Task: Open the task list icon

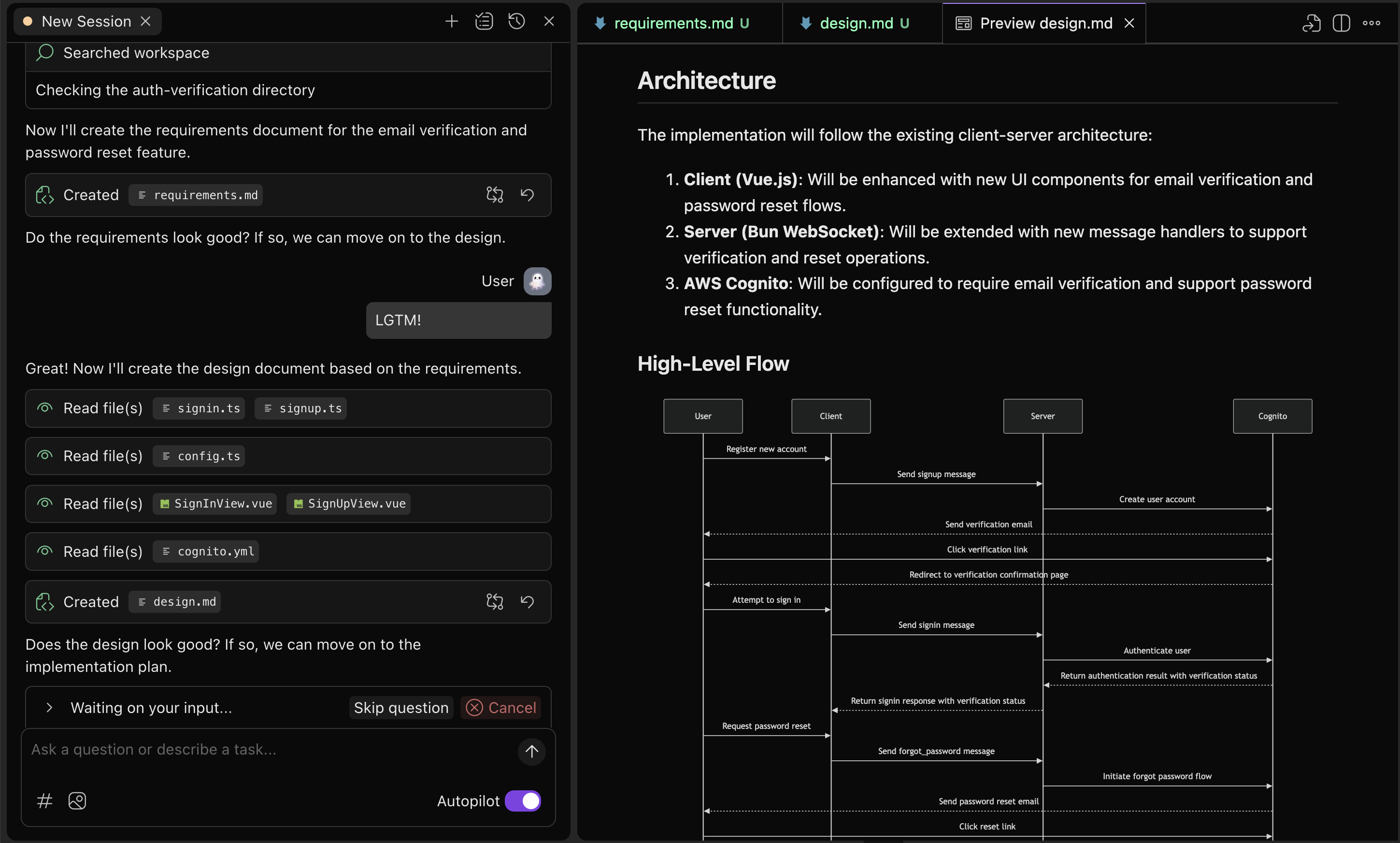Action: tap(484, 22)
